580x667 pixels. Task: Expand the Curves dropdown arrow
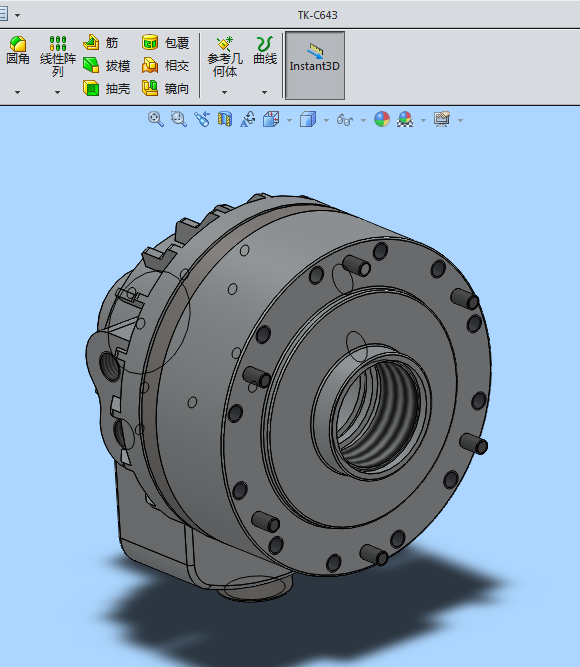point(264,92)
